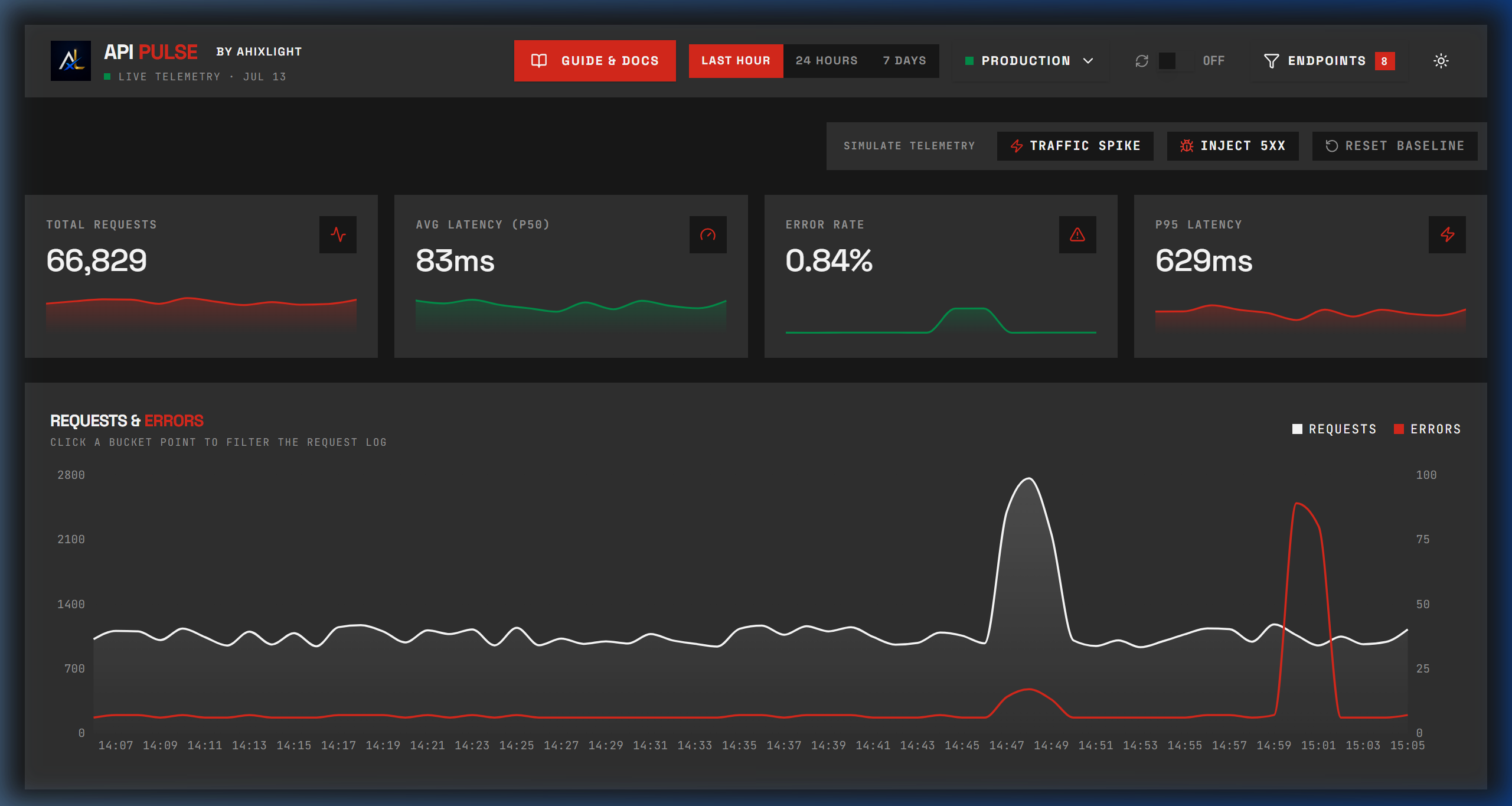Click the auto-refresh arrows icon
This screenshot has height=806, width=1512.
point(1142,61)
